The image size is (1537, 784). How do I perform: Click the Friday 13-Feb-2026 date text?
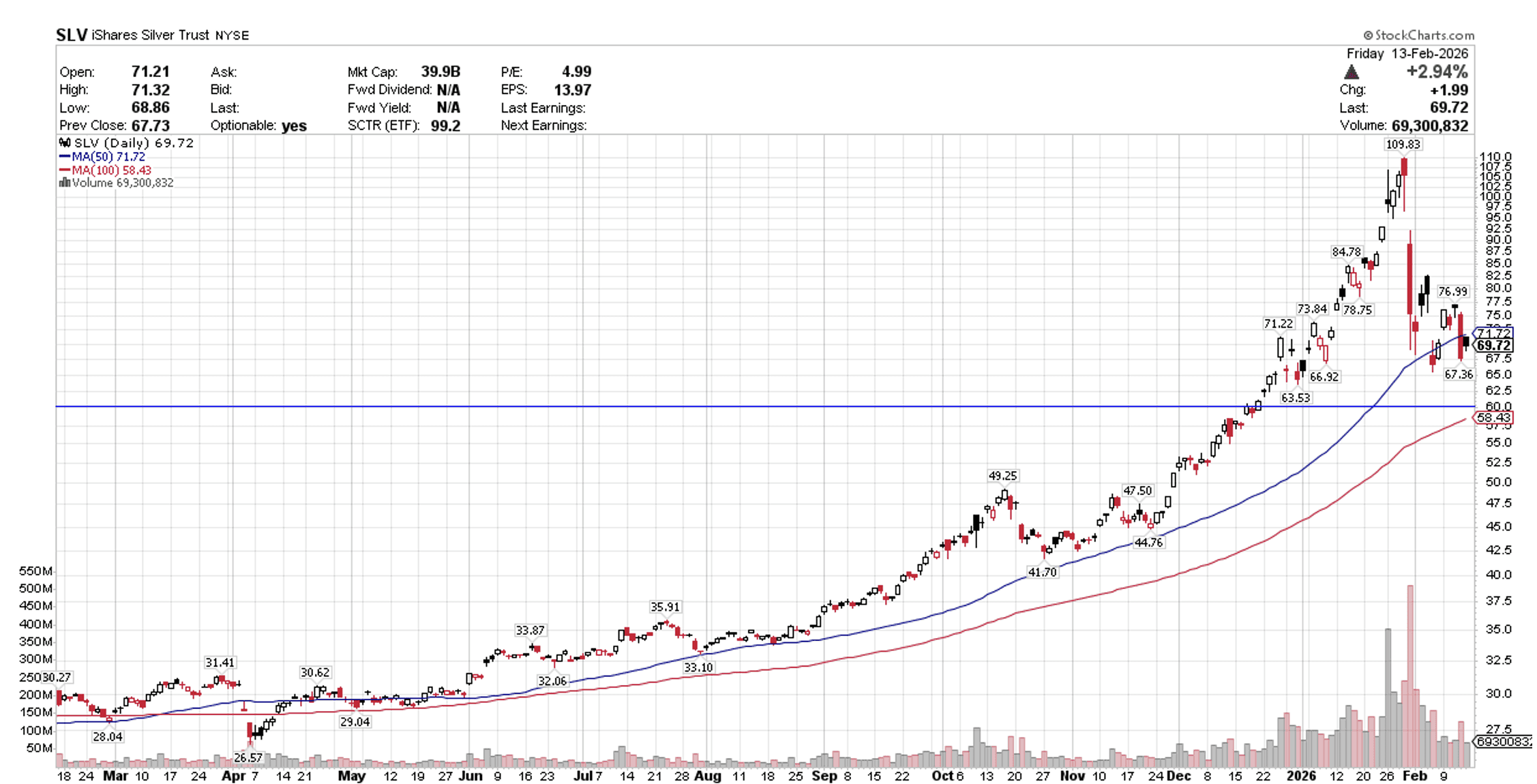1407,54
